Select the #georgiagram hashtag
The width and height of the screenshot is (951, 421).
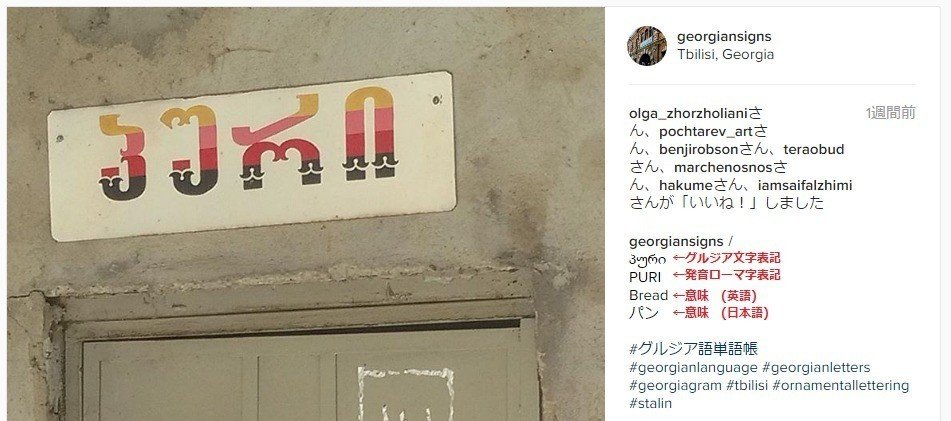(676, 386)
